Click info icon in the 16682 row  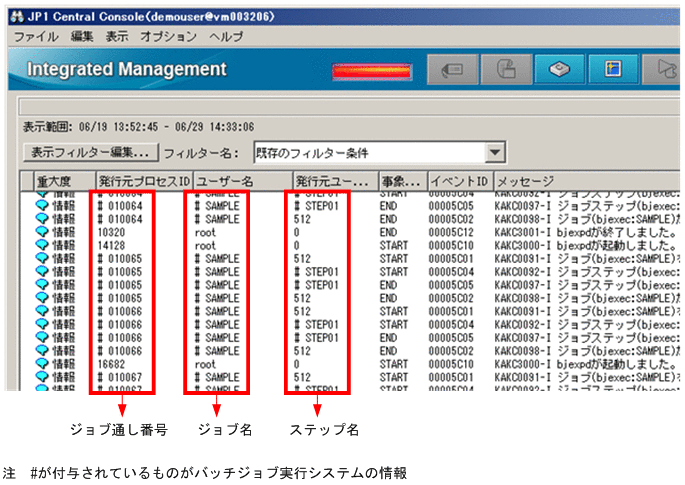pyautogui.click(x=42, y=364)
